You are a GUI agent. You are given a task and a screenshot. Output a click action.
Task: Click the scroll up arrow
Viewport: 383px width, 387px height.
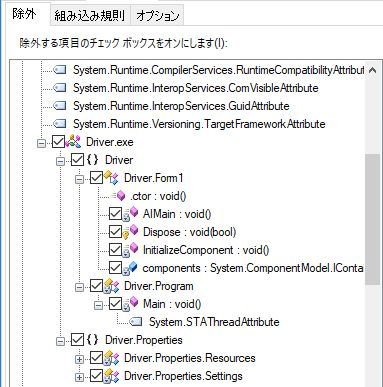[373, 70]
